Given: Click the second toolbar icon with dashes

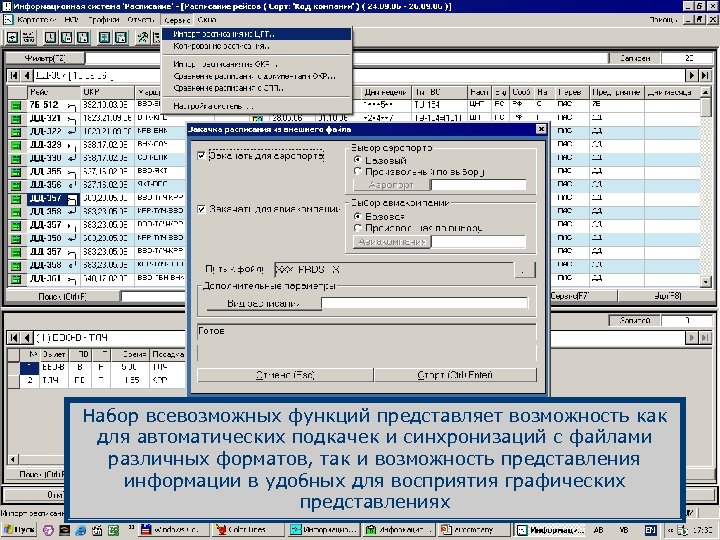Looking at the screenshot, I should [x=28, y=37].
